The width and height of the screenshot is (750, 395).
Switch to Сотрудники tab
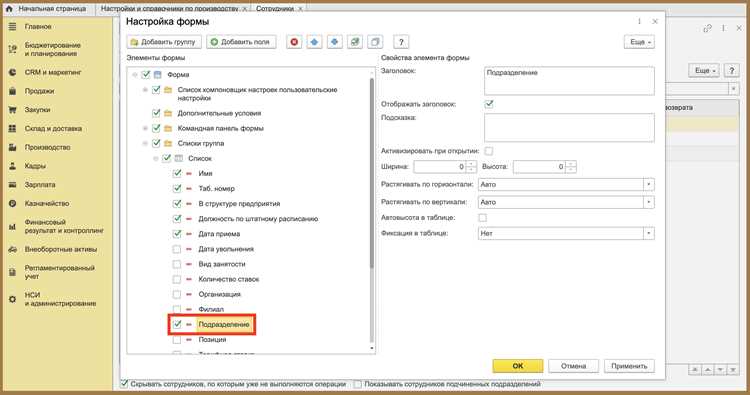point(275,9)
